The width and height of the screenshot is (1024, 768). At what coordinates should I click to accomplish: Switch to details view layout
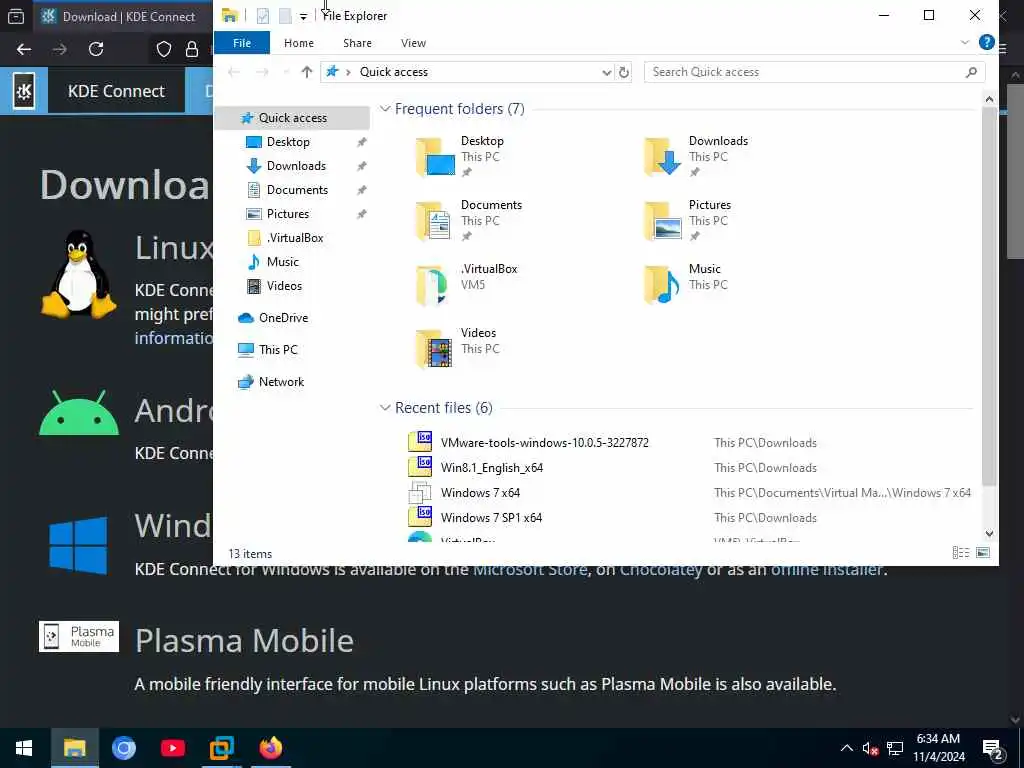(x=961, y=553)
